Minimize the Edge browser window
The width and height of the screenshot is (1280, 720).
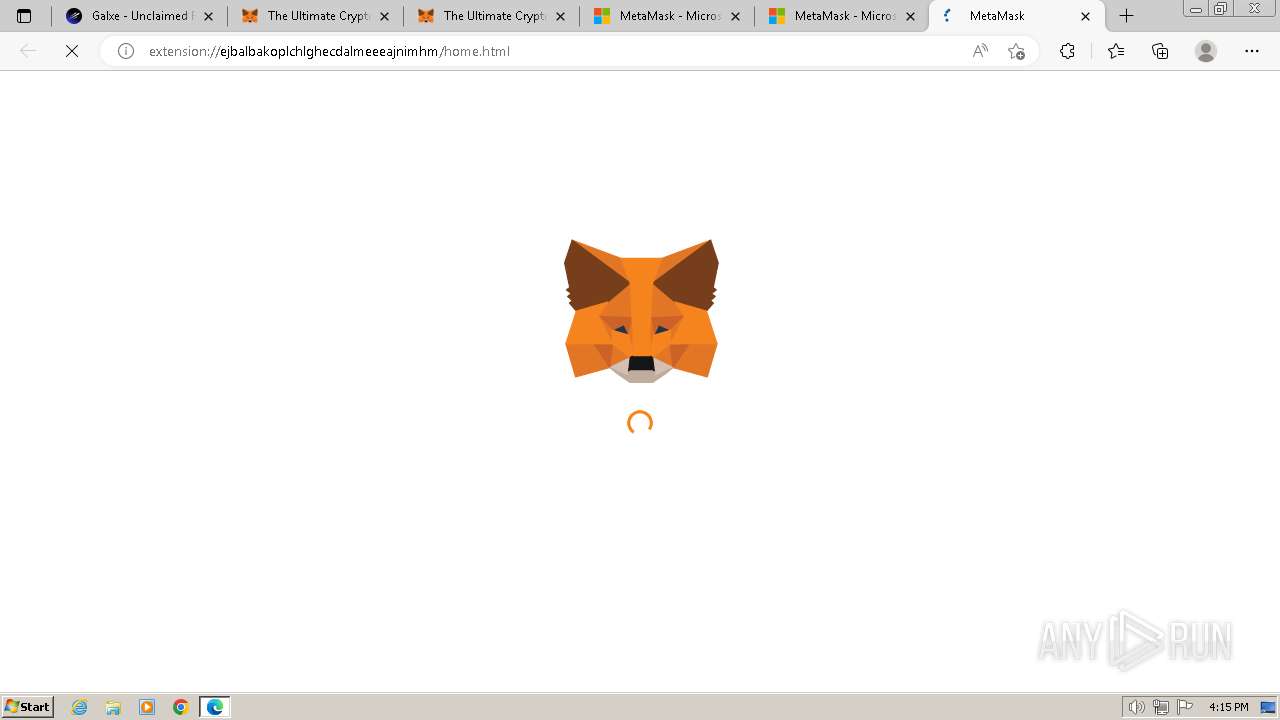coord(1196,9)
